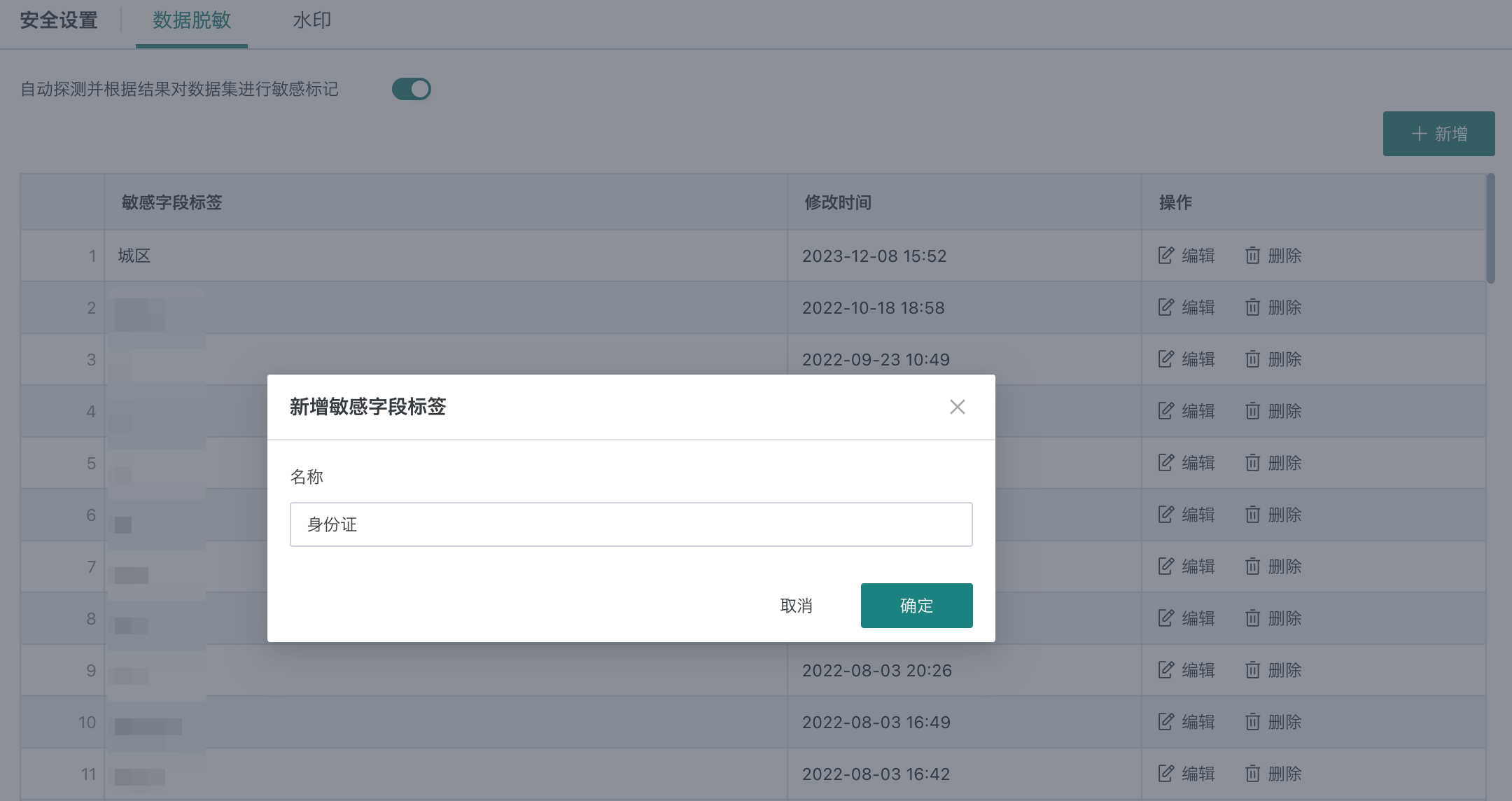Click the delete trash icon in row 3
This screenshot has height=801, width=1512.
[1253, 359]
